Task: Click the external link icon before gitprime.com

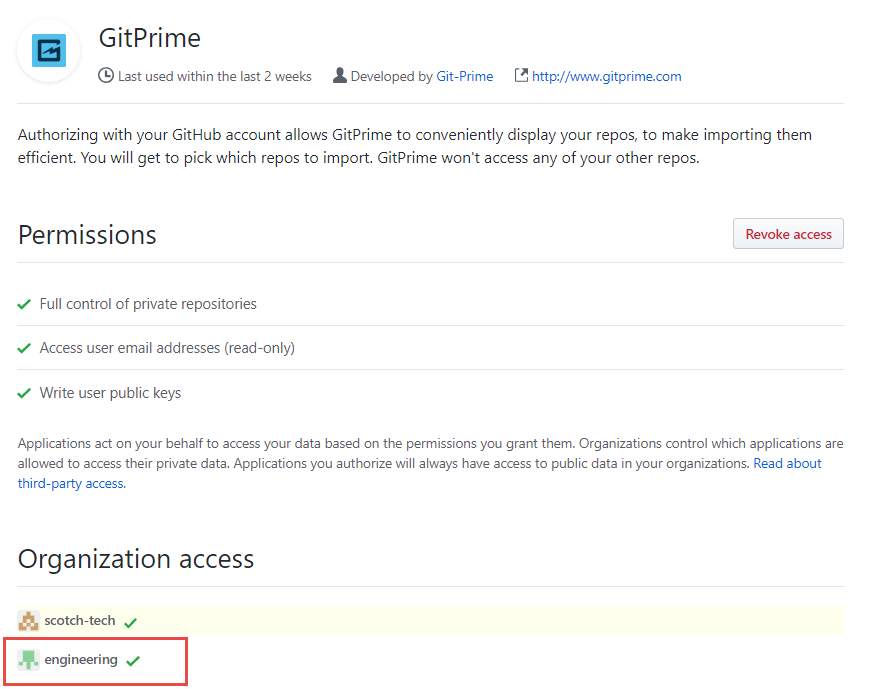Action: (x=521, y=75)
